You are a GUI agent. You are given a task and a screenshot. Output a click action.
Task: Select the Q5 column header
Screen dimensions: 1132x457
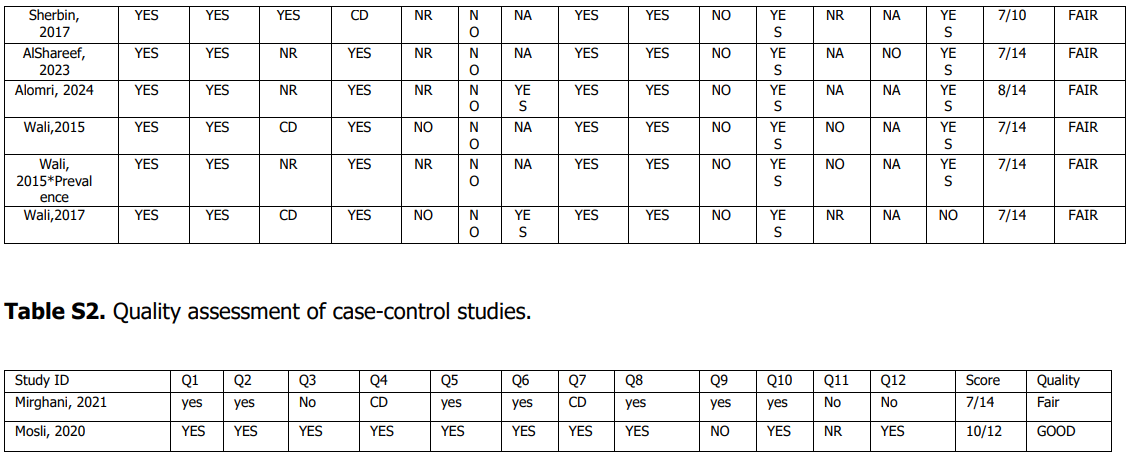[450, 380]
